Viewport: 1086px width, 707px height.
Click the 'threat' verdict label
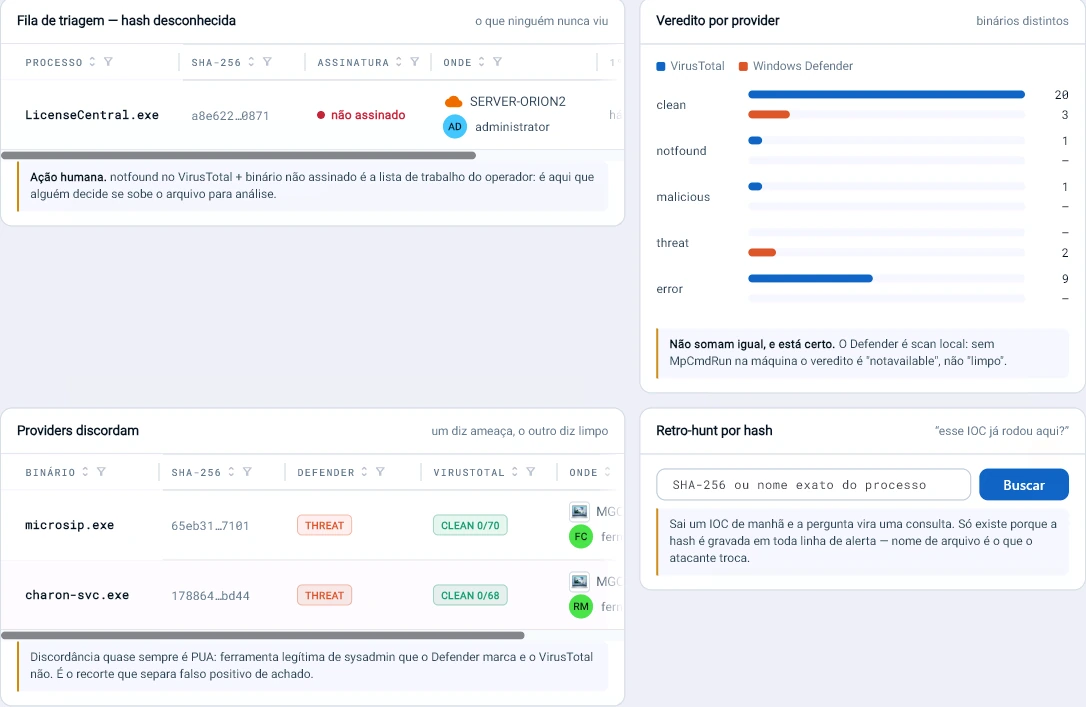click(x=673, y=243)
